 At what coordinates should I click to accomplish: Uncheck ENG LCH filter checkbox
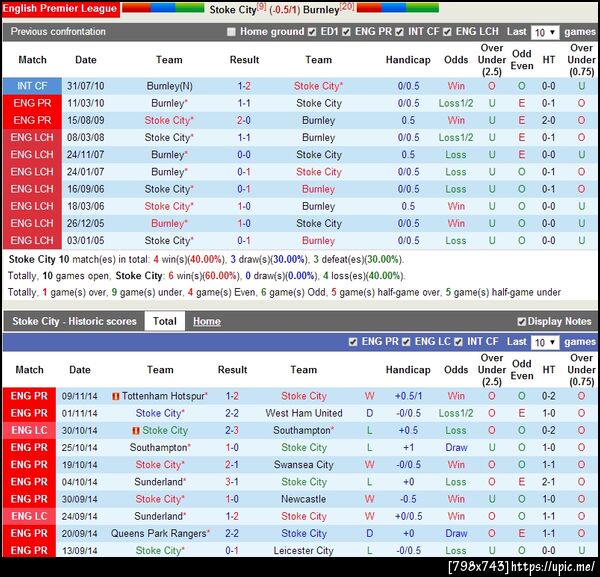[447, 32]
